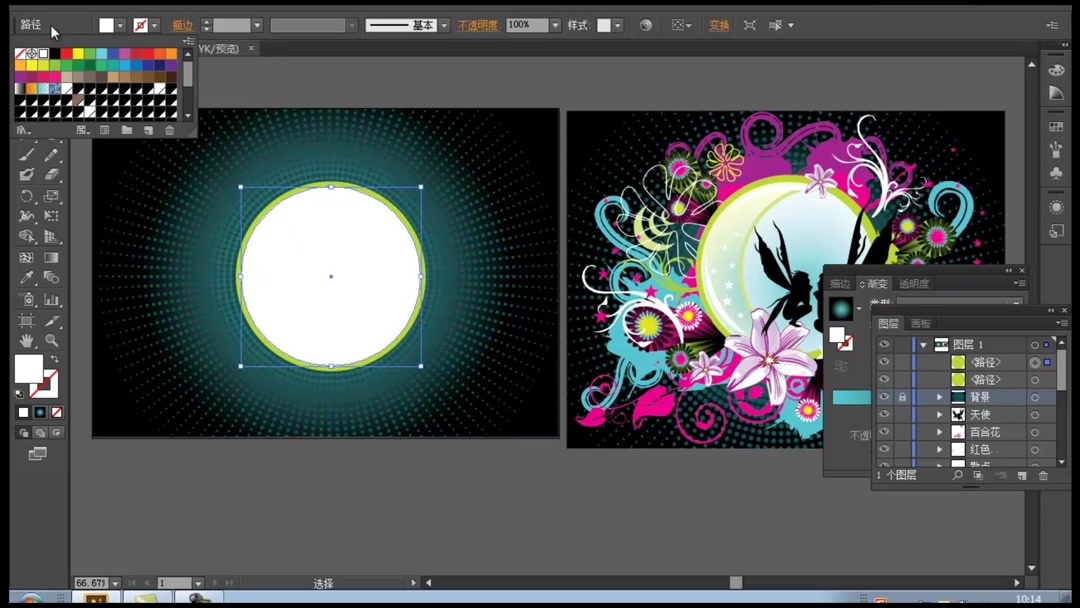Select the Artboard tool

26,321
